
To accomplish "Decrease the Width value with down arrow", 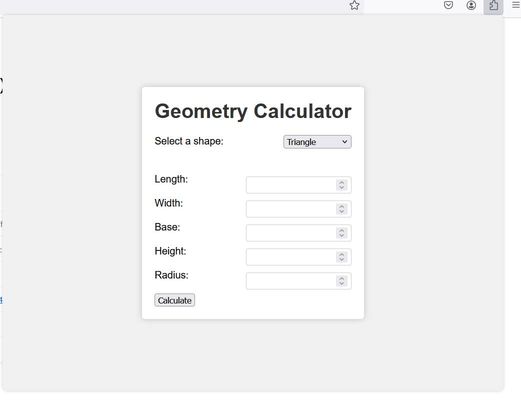I will point(342,211).
